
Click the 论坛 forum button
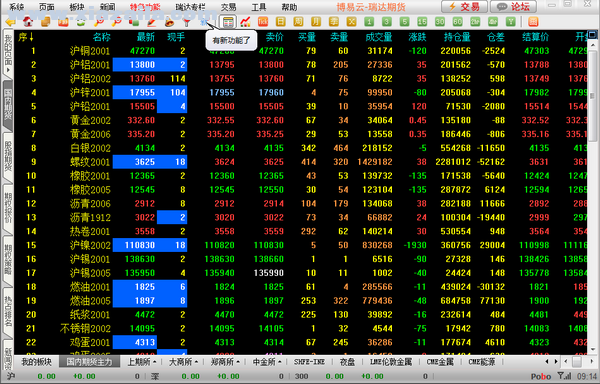[x=513, y=7]
